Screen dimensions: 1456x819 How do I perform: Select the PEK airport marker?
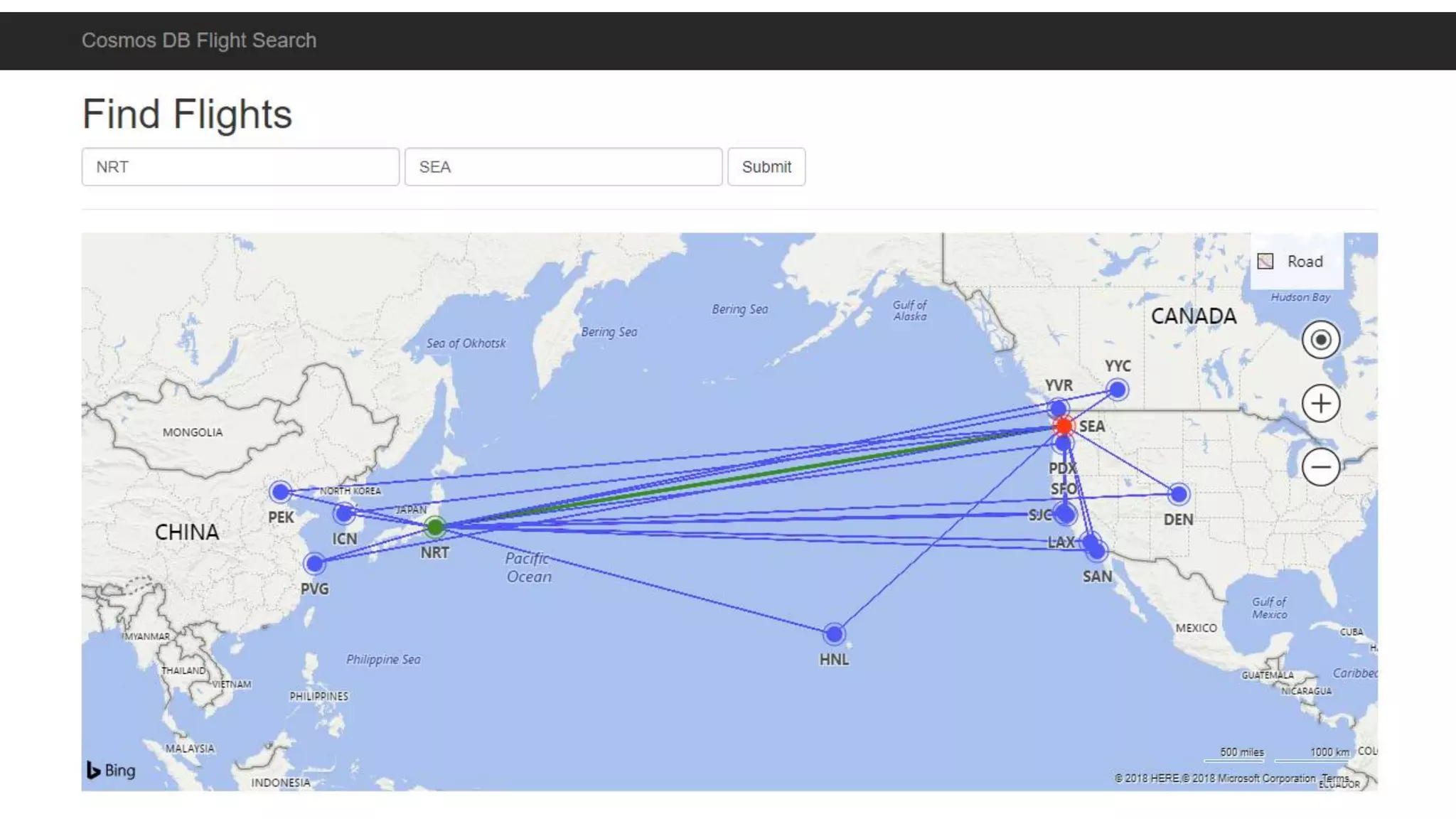tap(280, 491)
